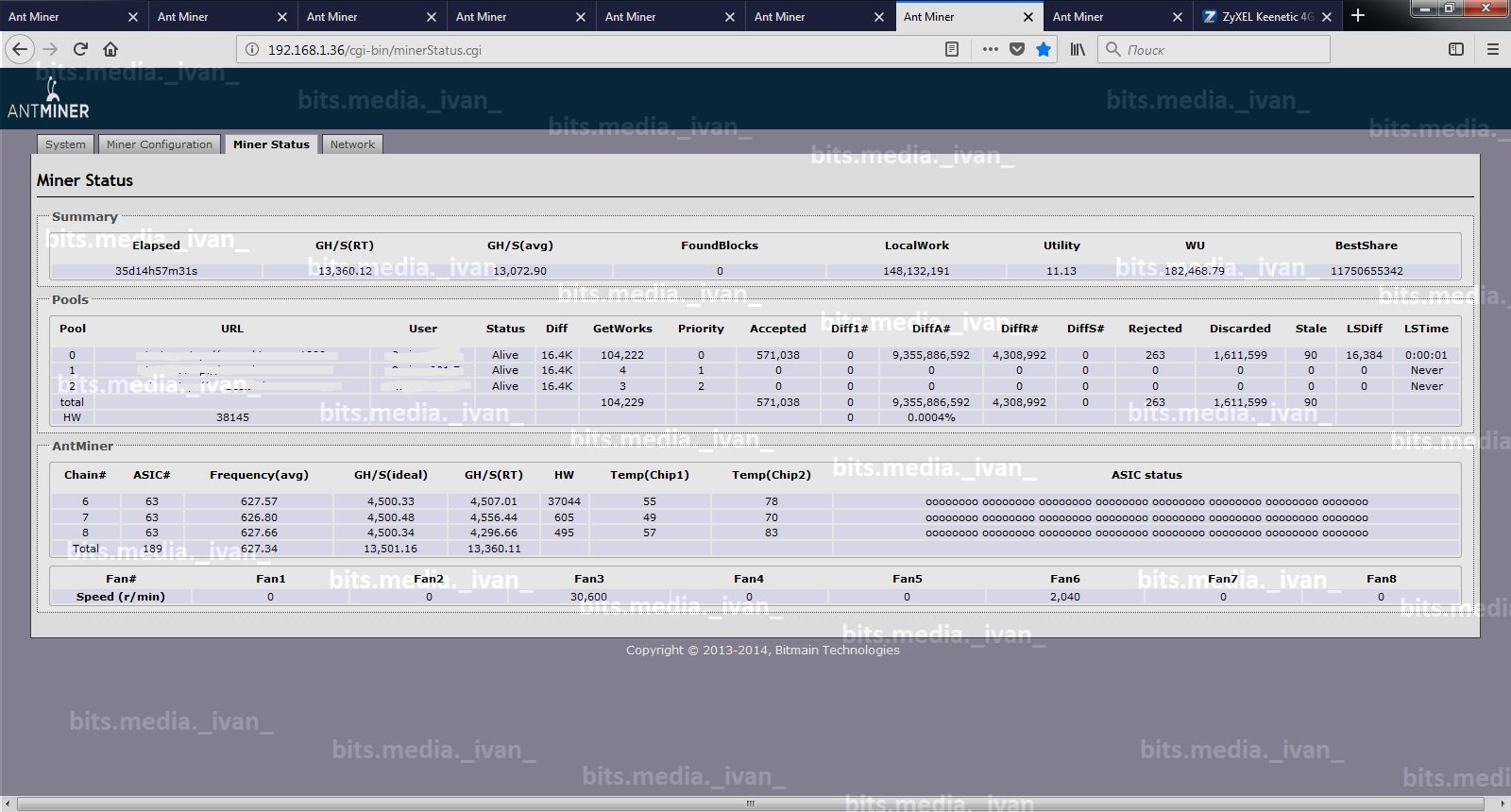Select the HW percentage 0.0004%

click(x=931, y=417)
